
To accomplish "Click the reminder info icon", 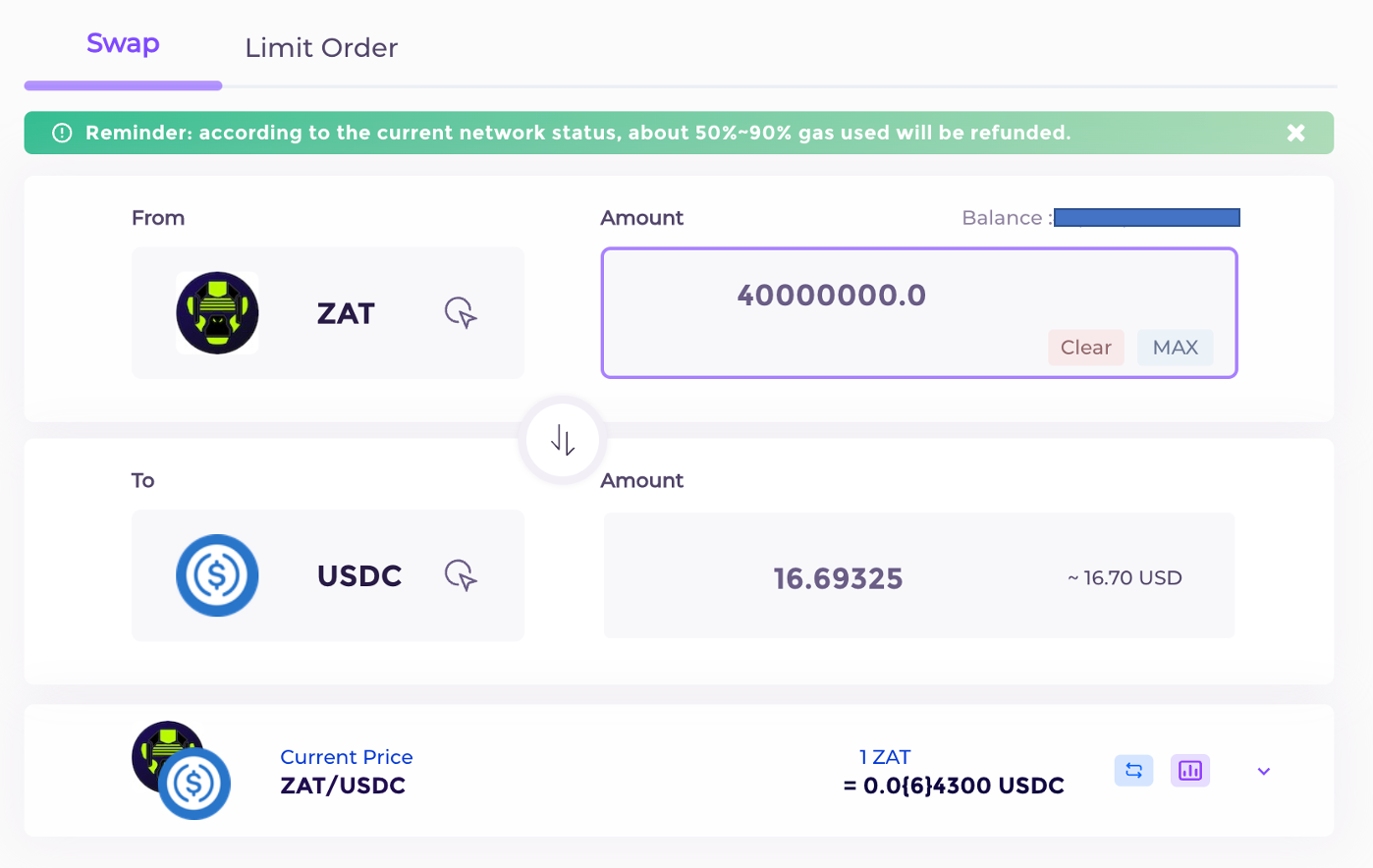I will [62, 132].
